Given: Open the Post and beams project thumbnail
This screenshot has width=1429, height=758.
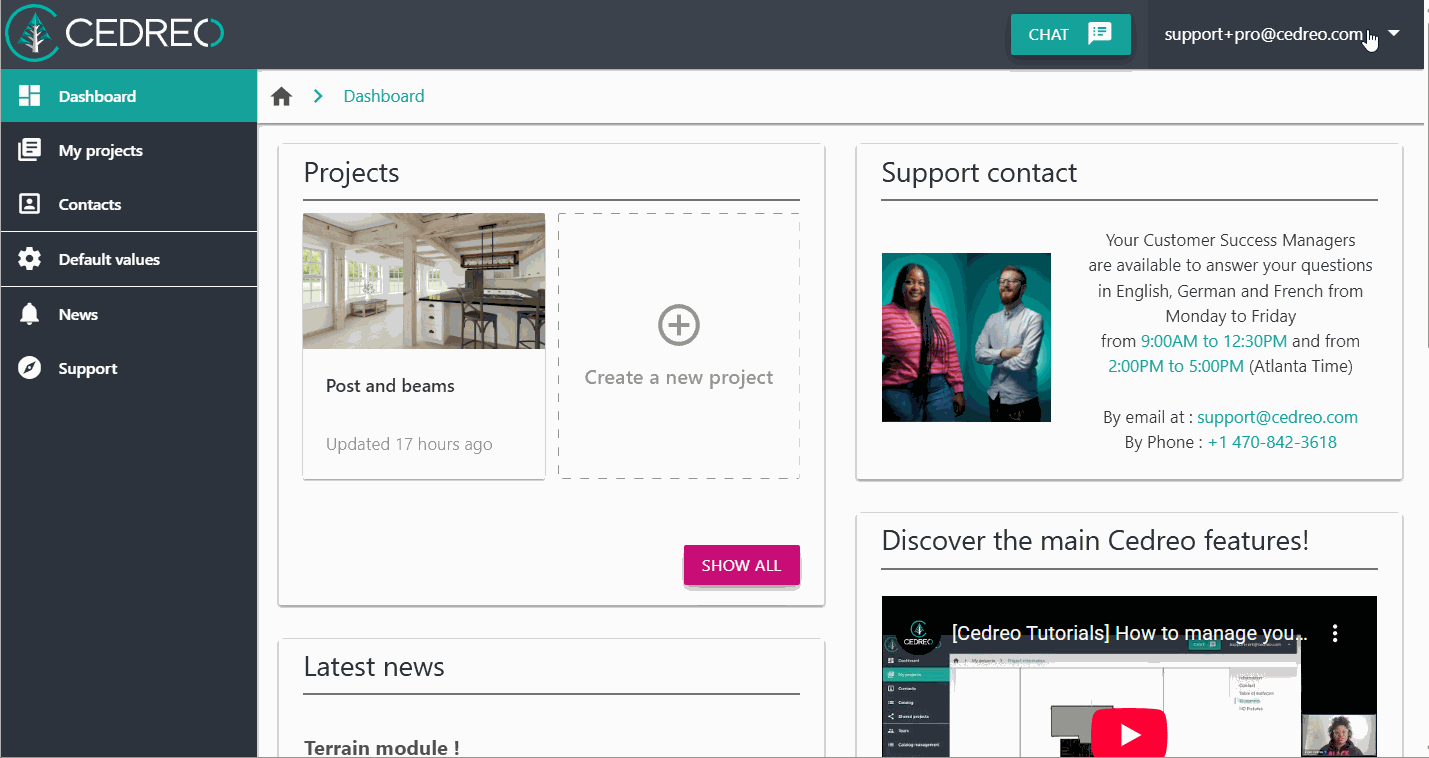Looking at the screenshot, I should point(424,281).
